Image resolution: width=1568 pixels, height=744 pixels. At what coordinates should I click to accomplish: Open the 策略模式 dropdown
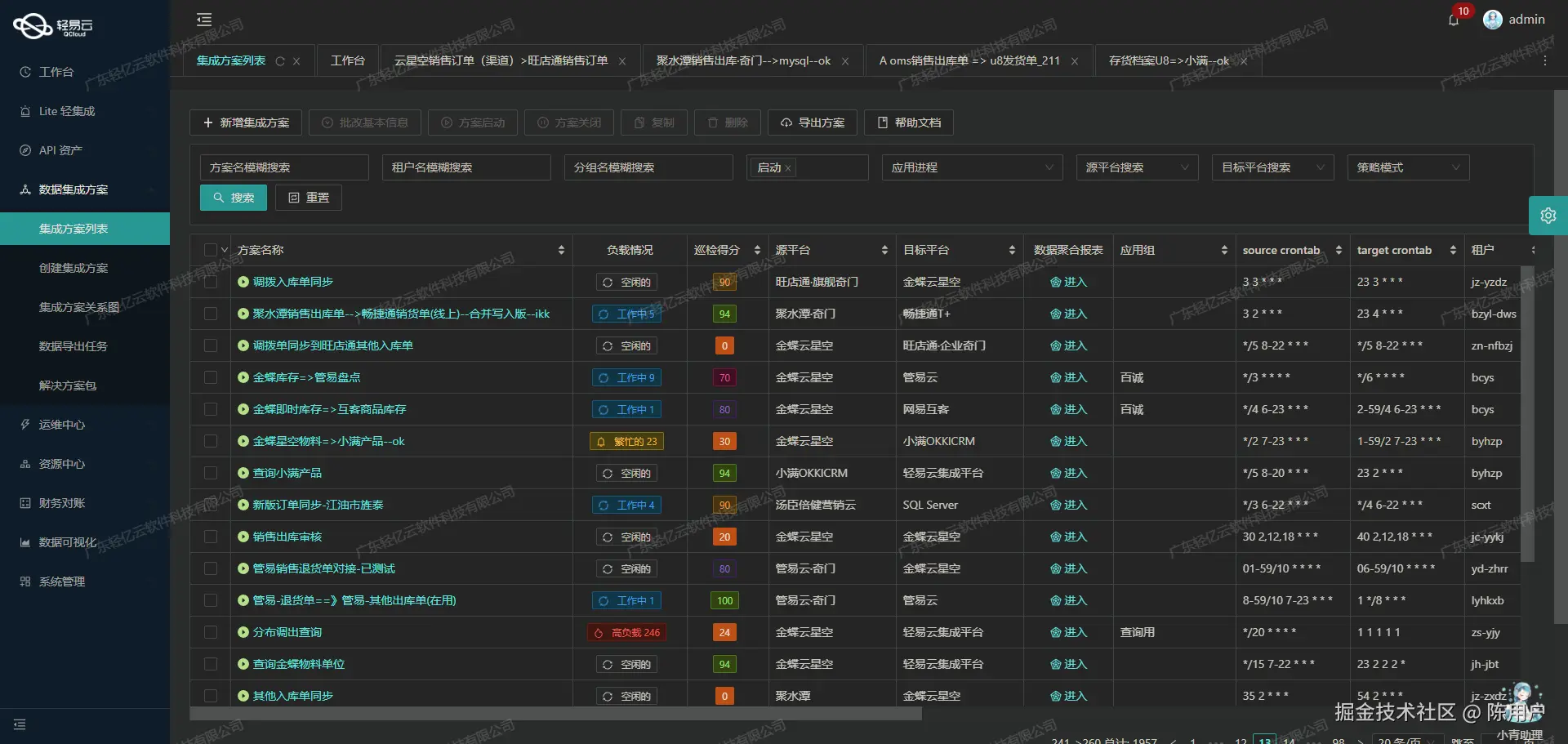[1407, 167]
